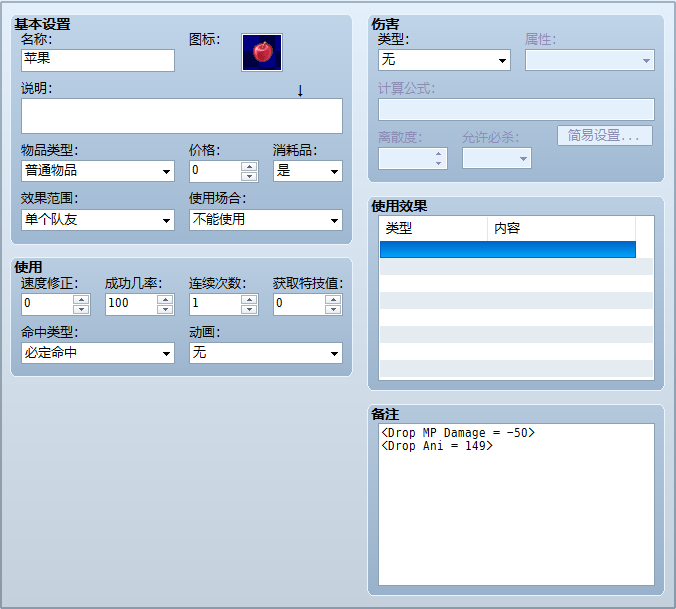The image size is (676, 609).
Task: Increase 价格 with up arrow
Action: point(249,166)
